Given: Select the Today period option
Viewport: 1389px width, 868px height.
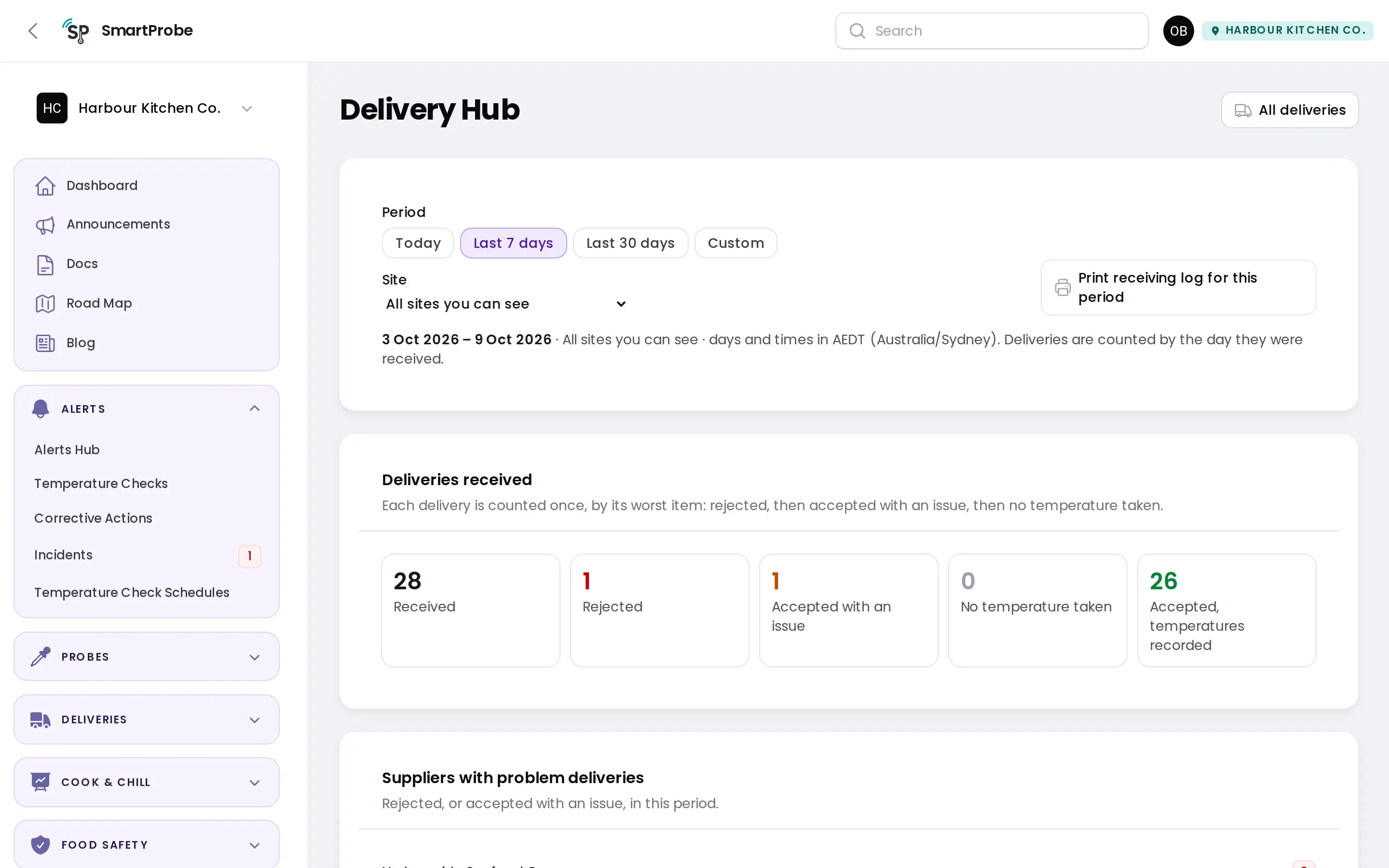Looking at the screenshot, I should pyautogui.click(x=418, y=244).
